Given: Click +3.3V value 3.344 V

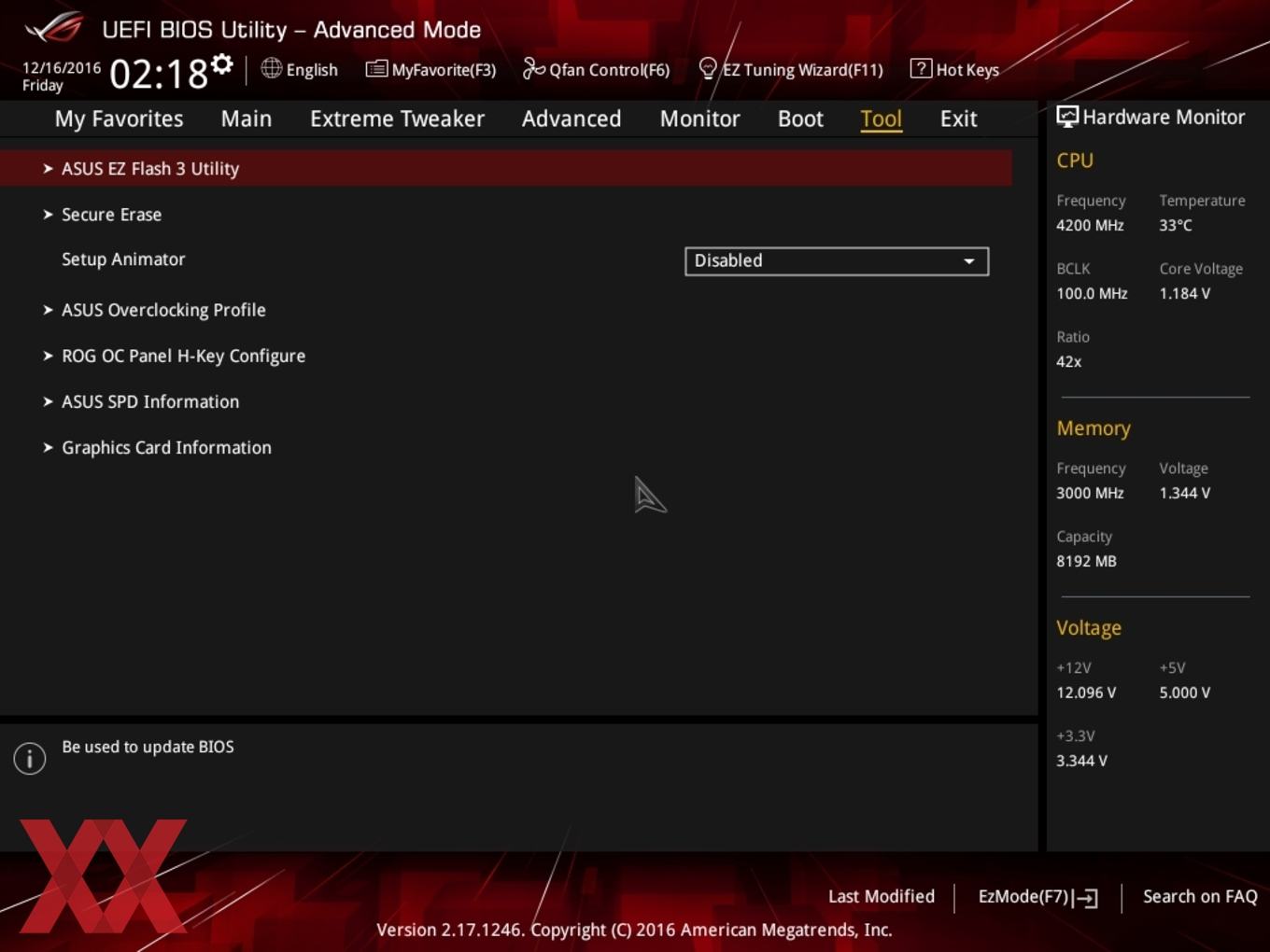Looking at the screenshot, I should click(1081, 761).
